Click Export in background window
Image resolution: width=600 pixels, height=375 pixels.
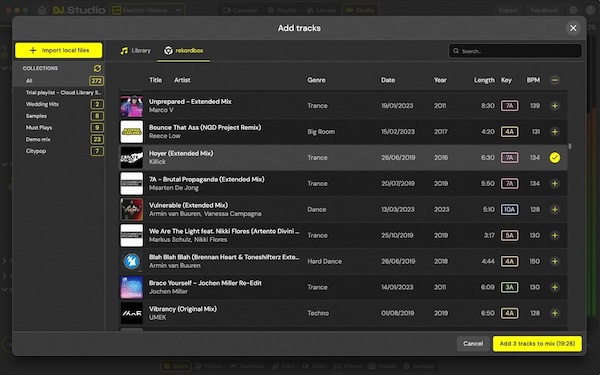(508, 10)
